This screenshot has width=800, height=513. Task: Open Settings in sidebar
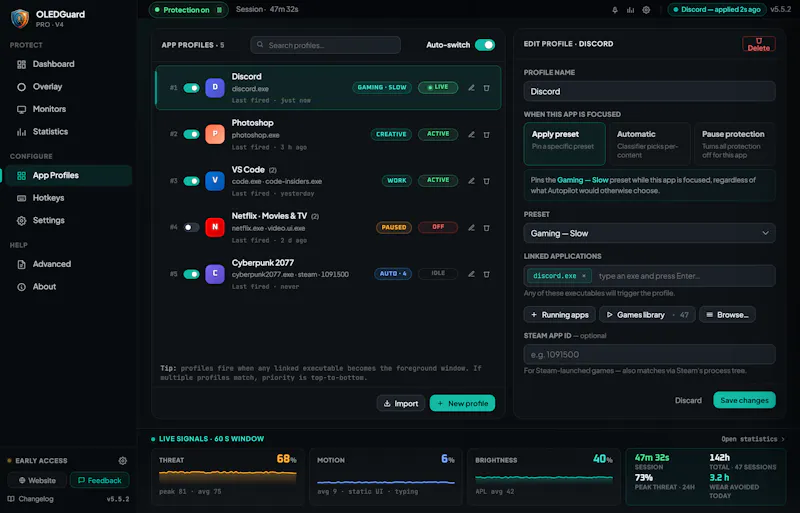[68, 221]
